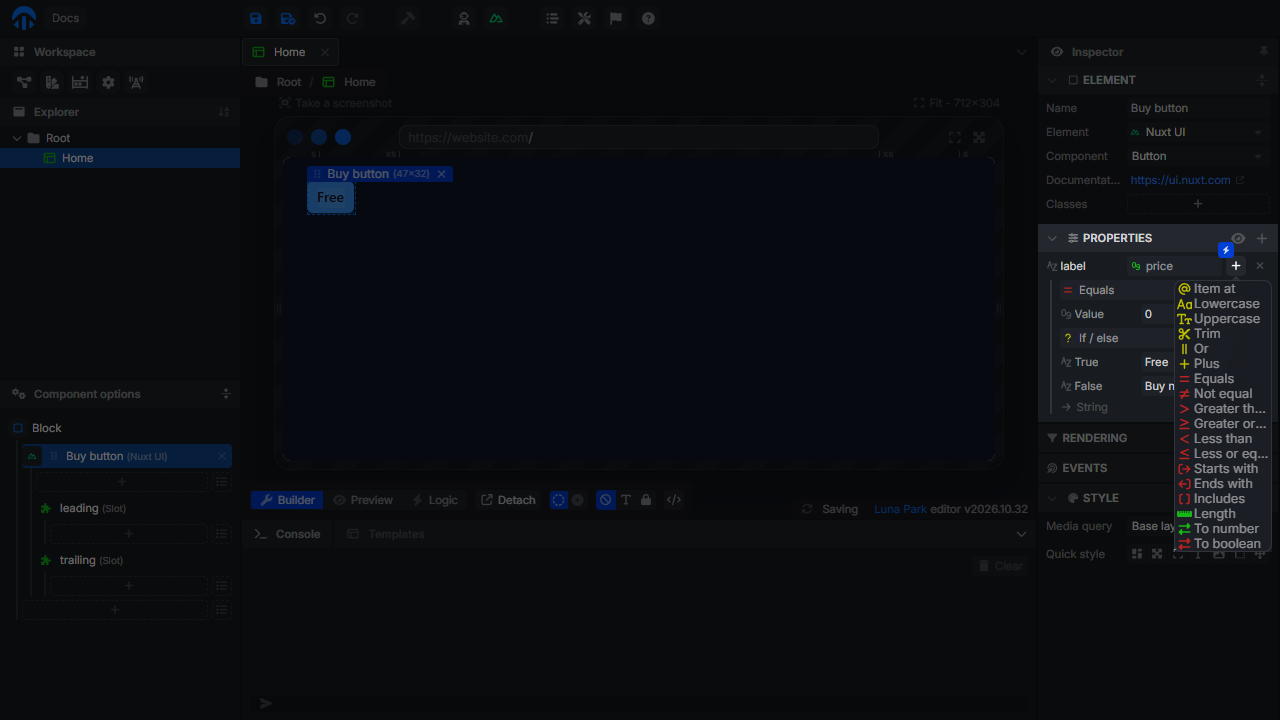Toggle the Properties eye visibility icon

(1238, 238)
